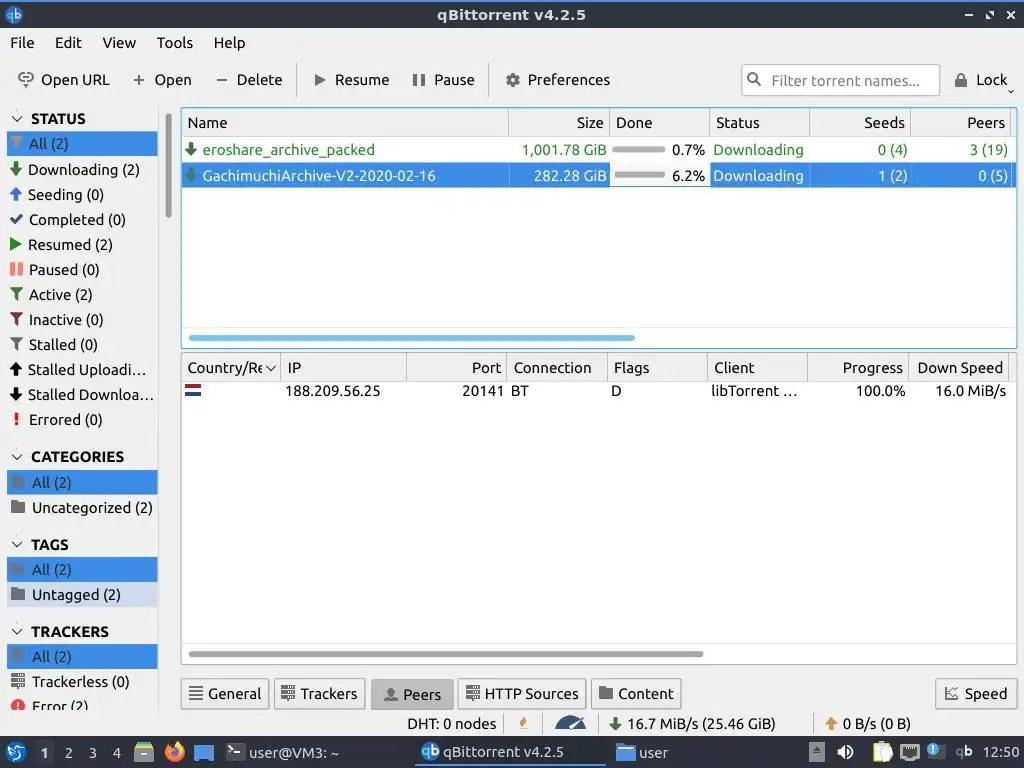
Task: Collapse the CATEGORIES section
Action: click(x=18, y=456)
